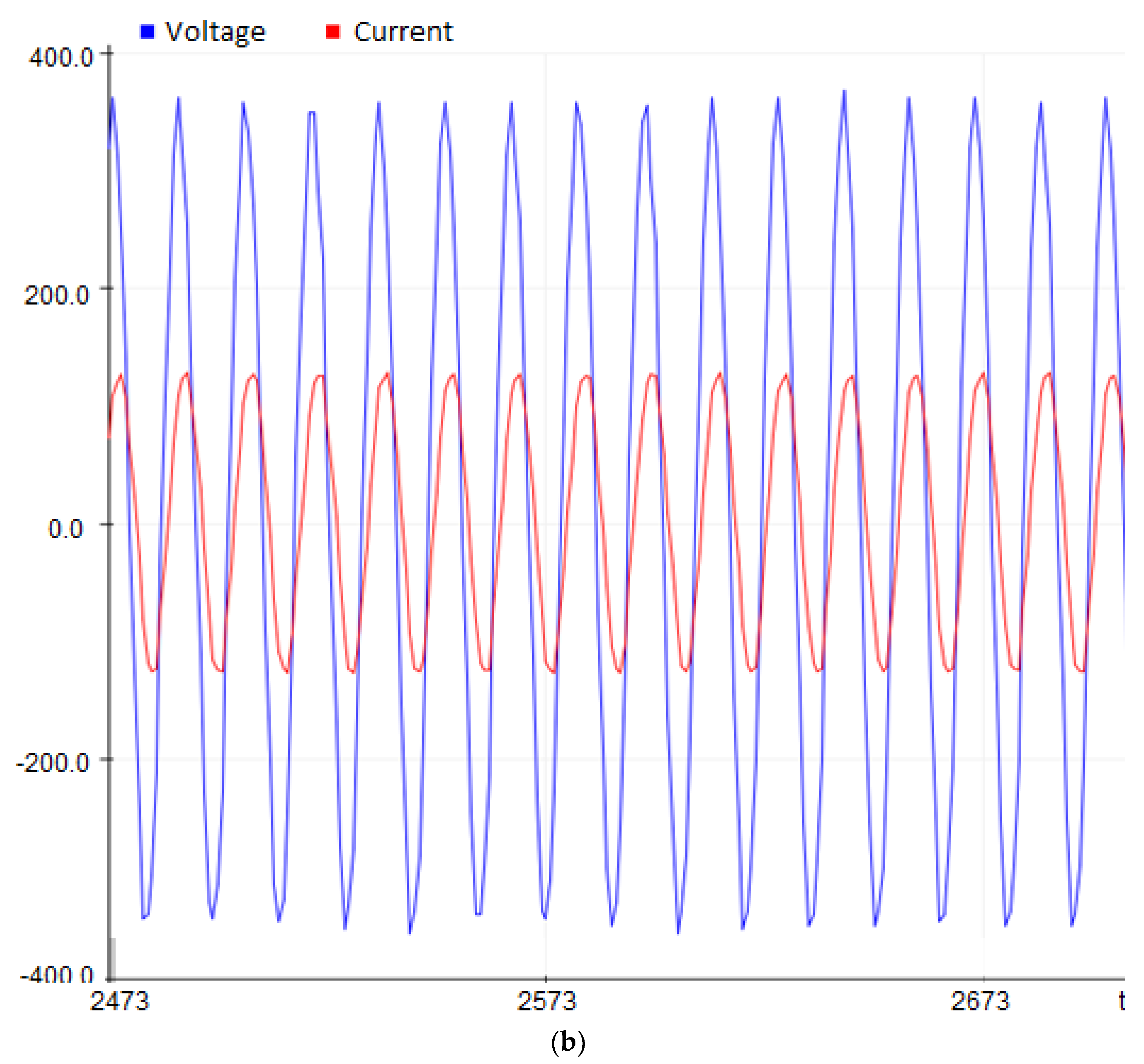
Task: Click the -200.0 y-axis label
Action: [x=53, y=763]
